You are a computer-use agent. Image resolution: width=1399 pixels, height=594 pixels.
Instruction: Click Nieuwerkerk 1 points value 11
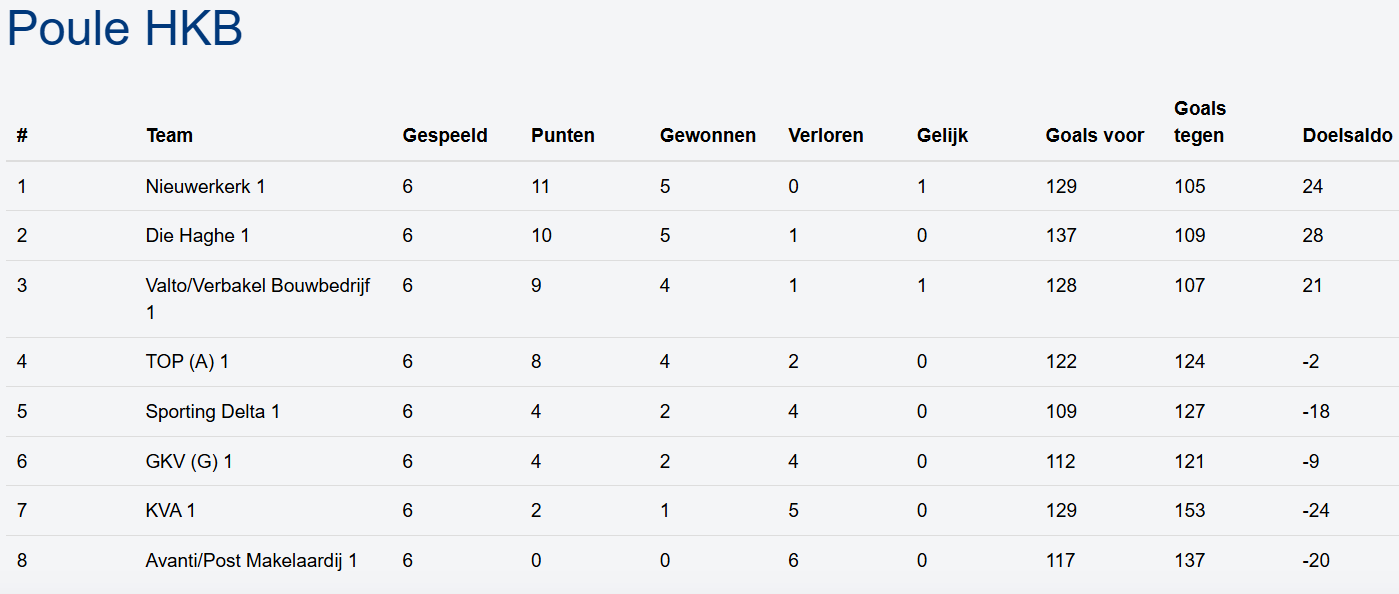pos(540,186)
